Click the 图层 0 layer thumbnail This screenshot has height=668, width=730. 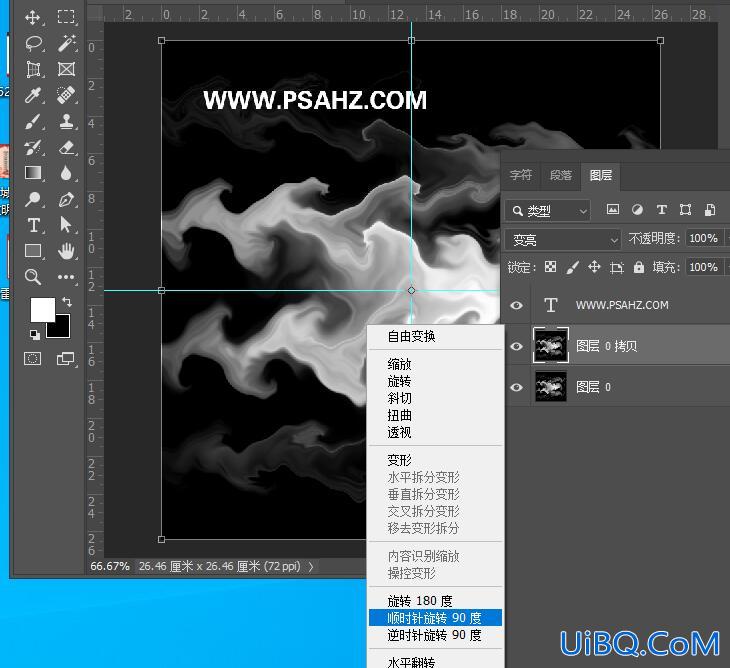click(x=551, y=386)
